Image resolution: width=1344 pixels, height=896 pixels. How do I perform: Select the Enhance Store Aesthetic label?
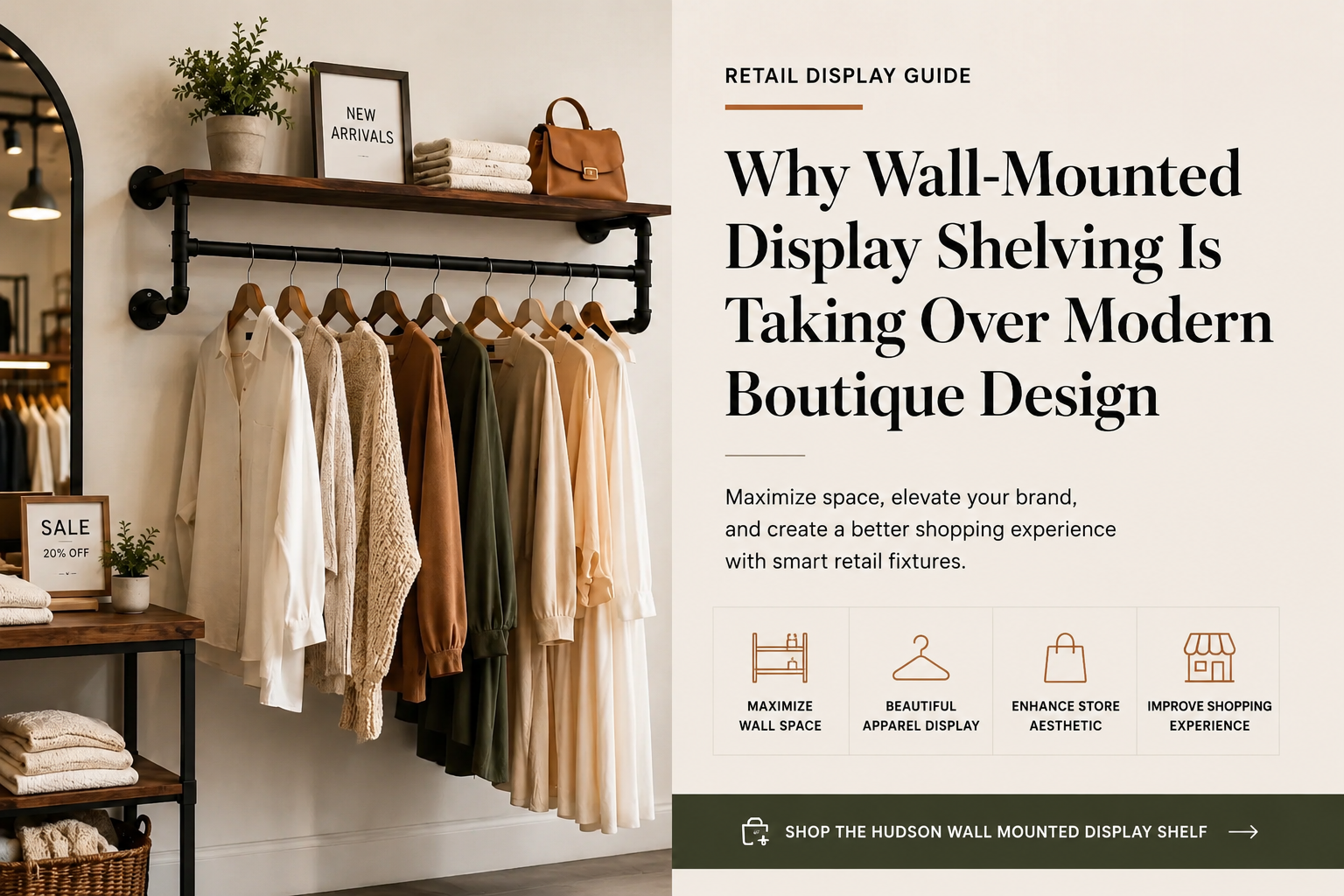click(x=1066, y=716)
